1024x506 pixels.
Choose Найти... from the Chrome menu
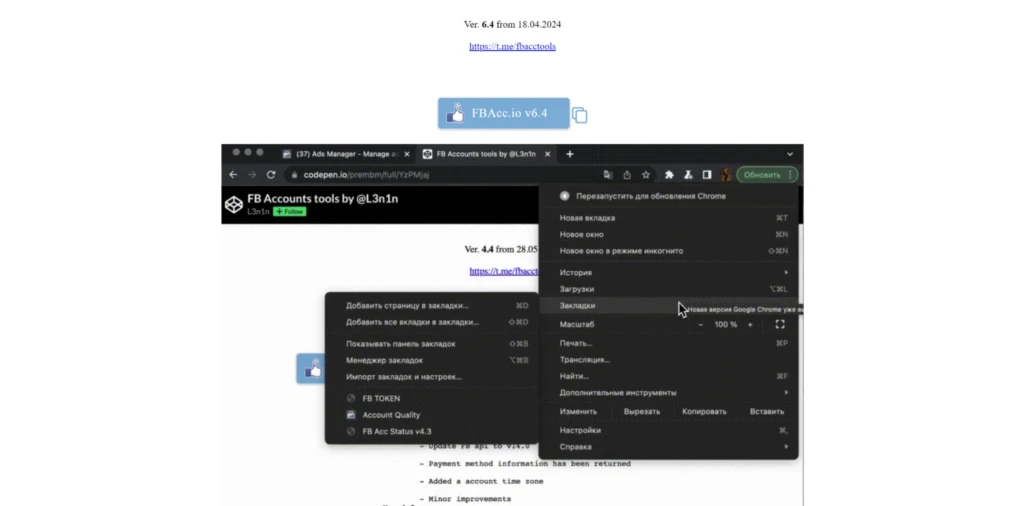click(669, 376)
